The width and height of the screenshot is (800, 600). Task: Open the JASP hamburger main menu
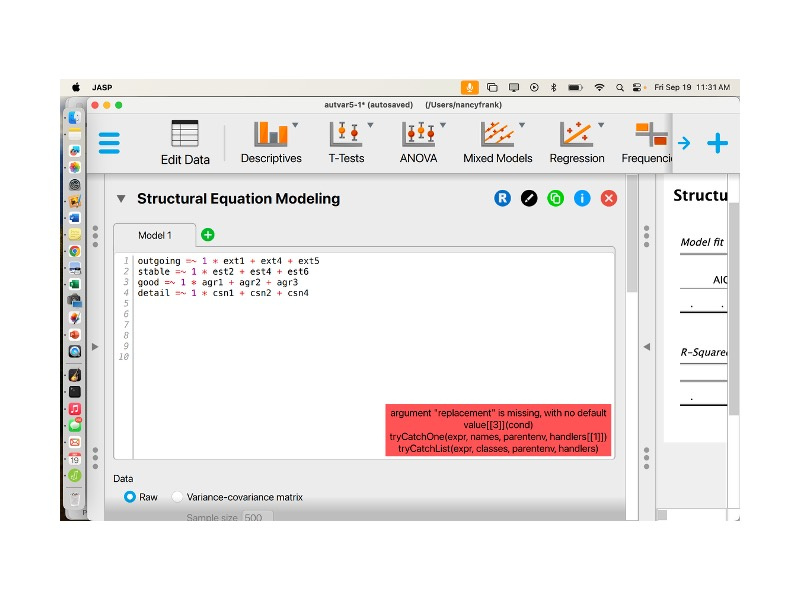coord(109,143)
